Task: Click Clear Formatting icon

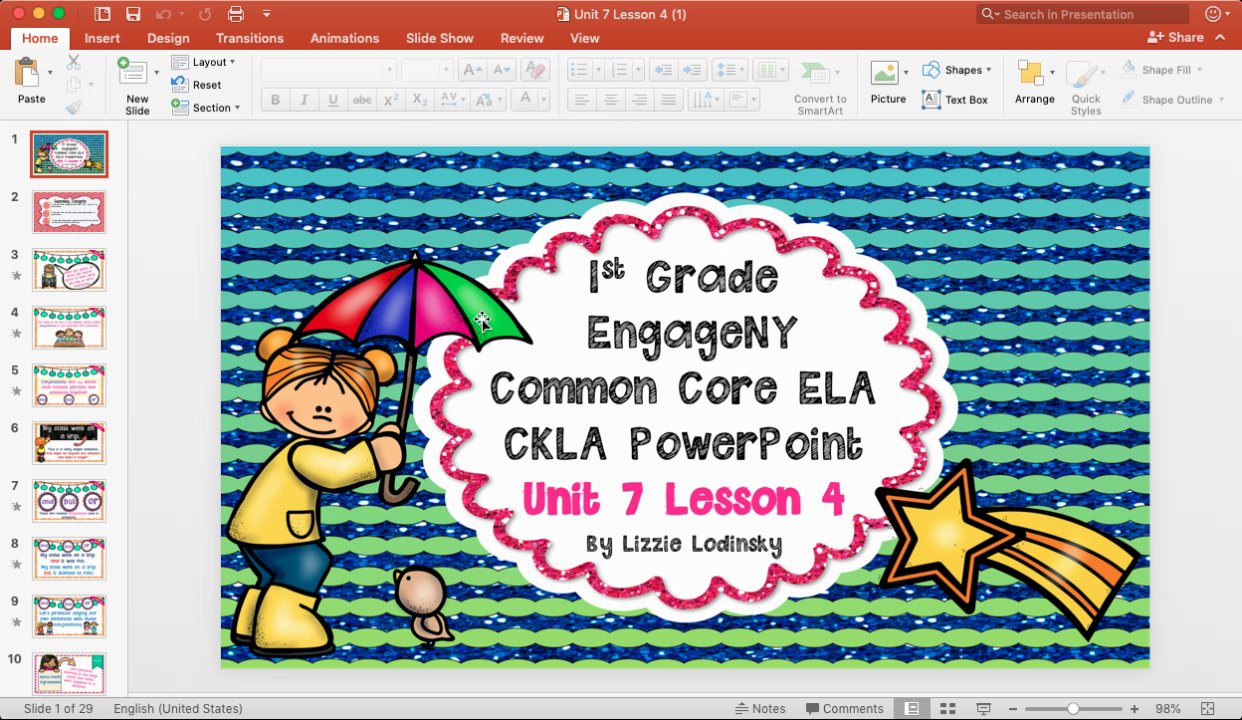Action: tap(535, 70)
